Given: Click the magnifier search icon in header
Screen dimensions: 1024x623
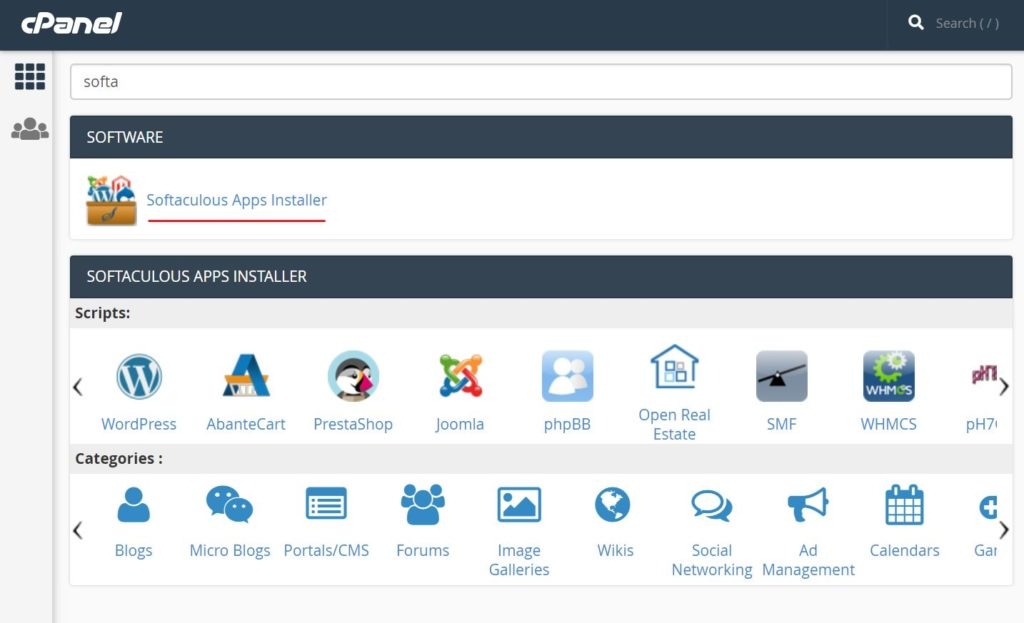Looking at the screenshot, I should (916, 23).
